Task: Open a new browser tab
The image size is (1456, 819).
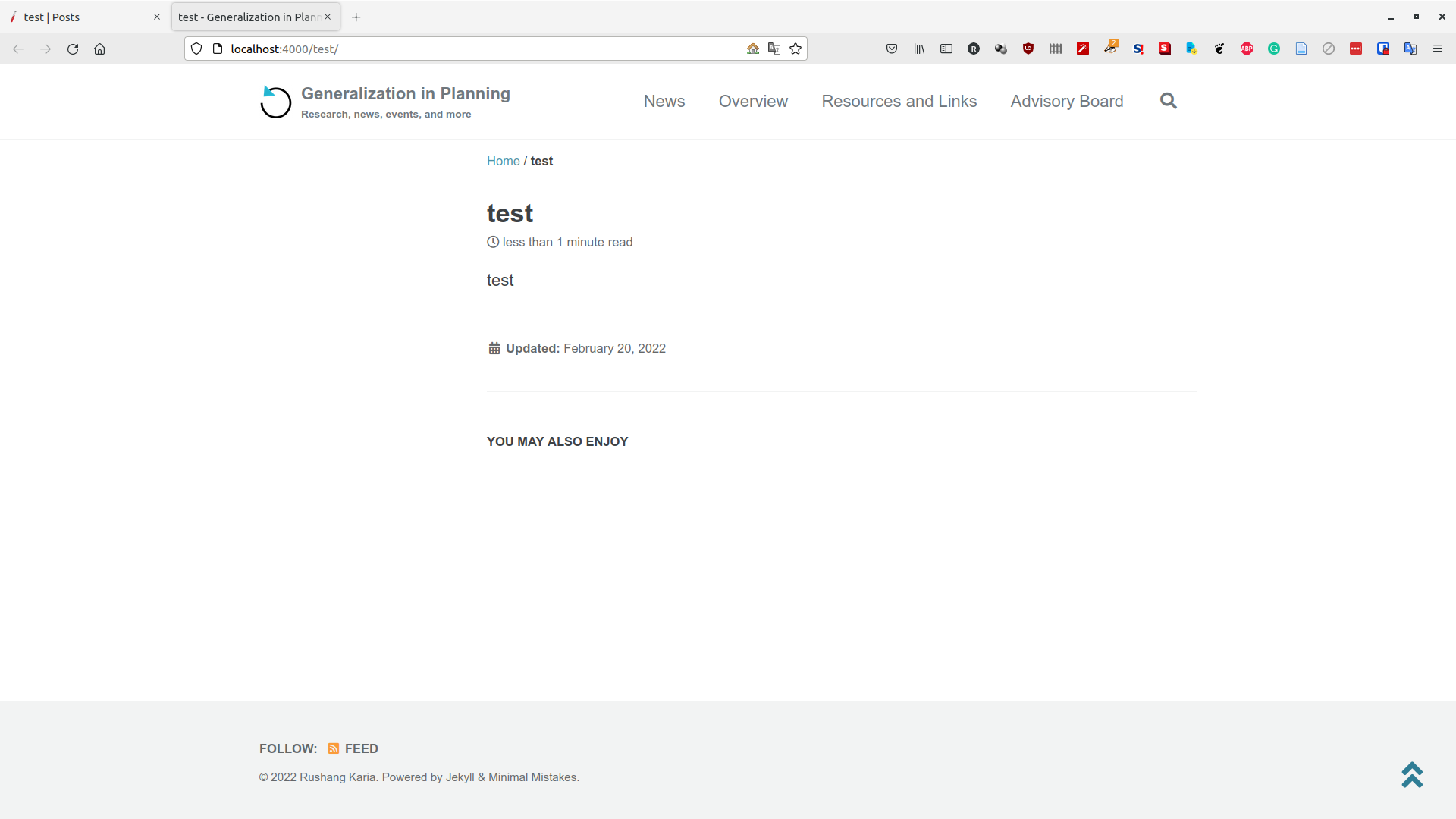Action: click(356, 17)
